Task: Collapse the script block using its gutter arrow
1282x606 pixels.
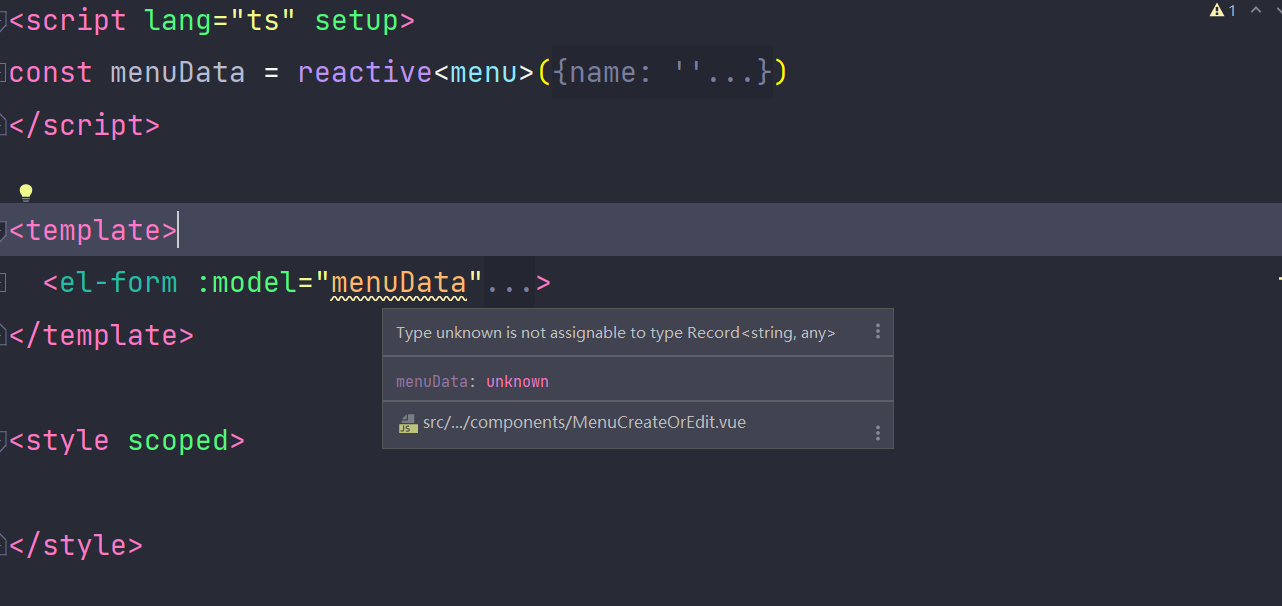Action: [4, 19]
